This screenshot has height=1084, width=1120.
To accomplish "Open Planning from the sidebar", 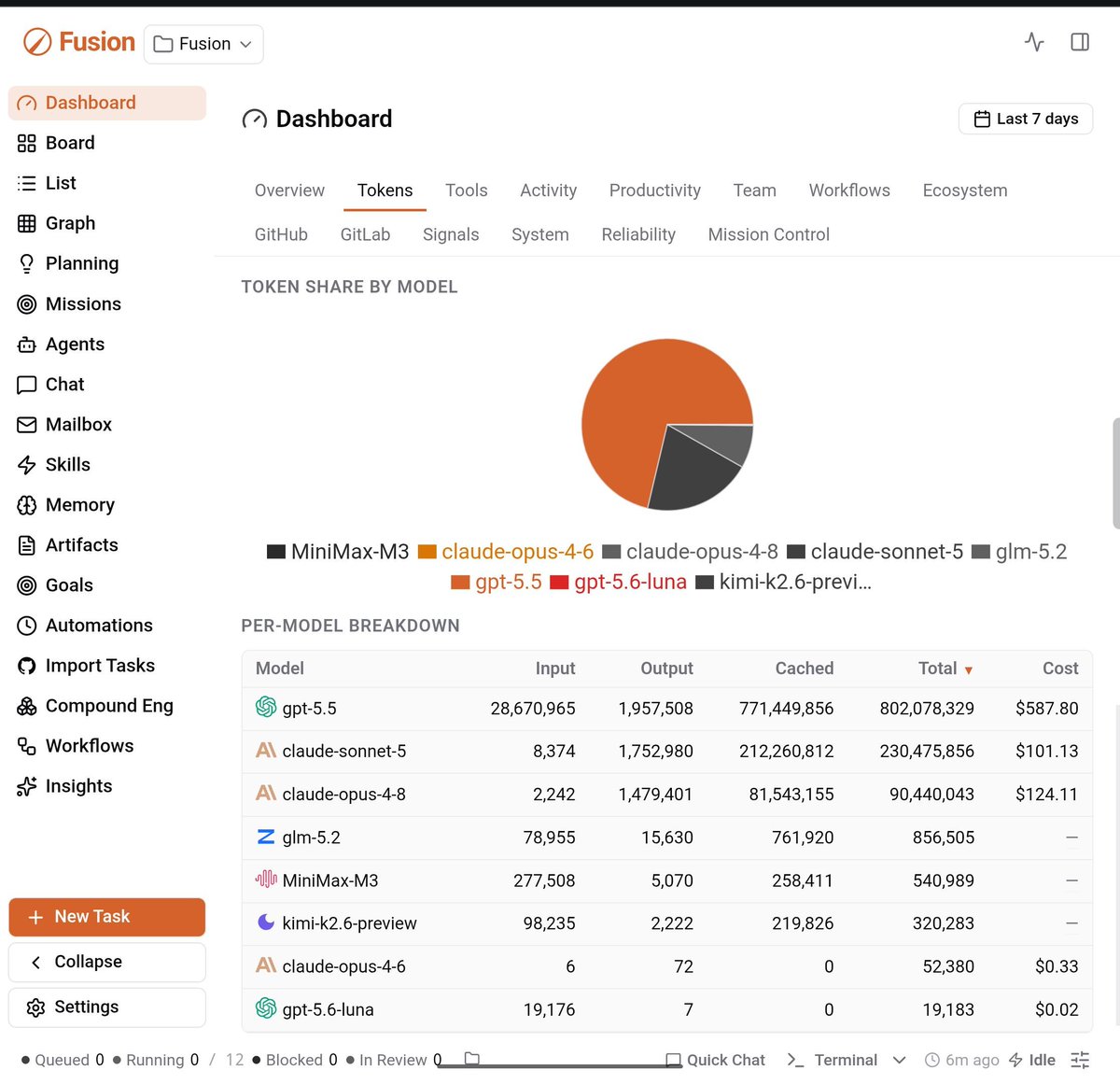I will pyautogui.click(x=107, y=263).
